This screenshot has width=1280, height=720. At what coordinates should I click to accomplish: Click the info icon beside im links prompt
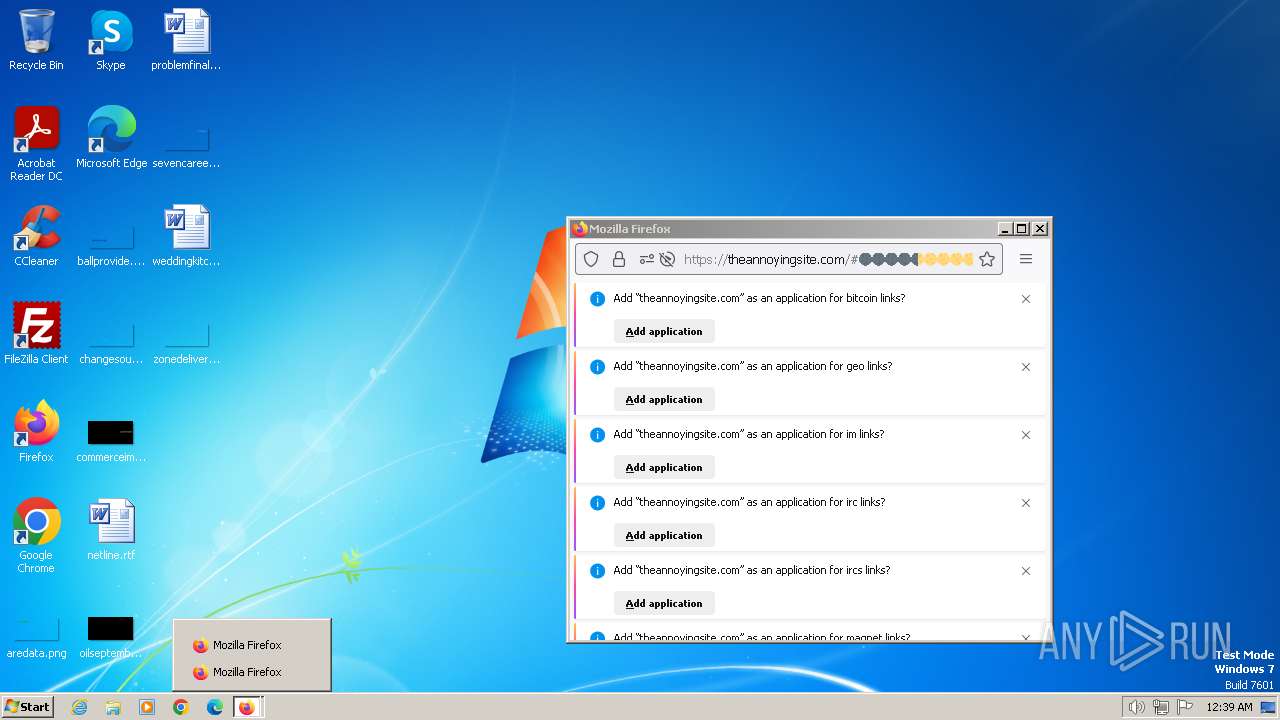(597, 435)
